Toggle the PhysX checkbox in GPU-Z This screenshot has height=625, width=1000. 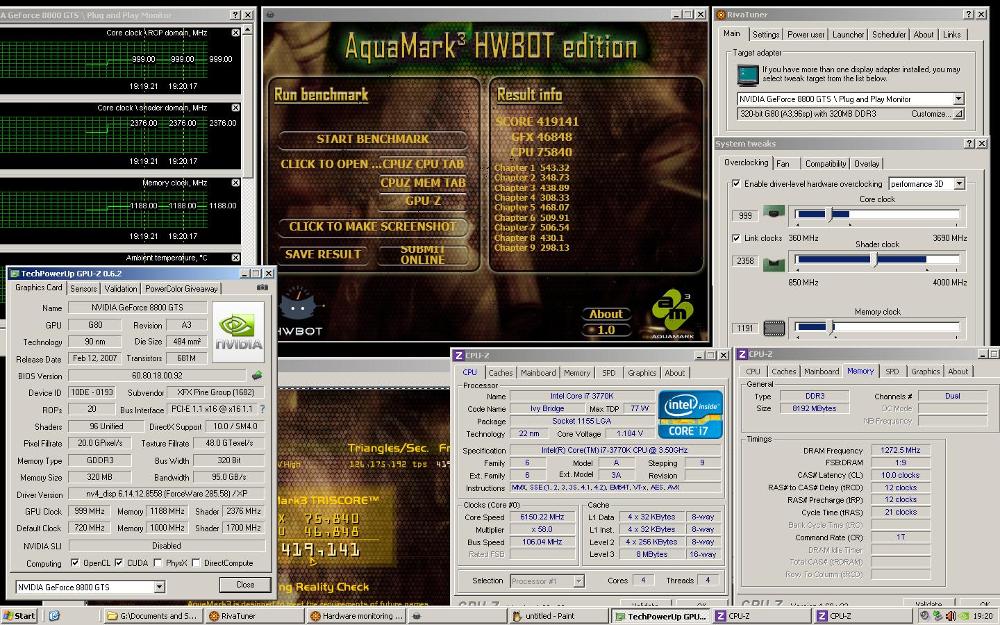tap(158, 562)
